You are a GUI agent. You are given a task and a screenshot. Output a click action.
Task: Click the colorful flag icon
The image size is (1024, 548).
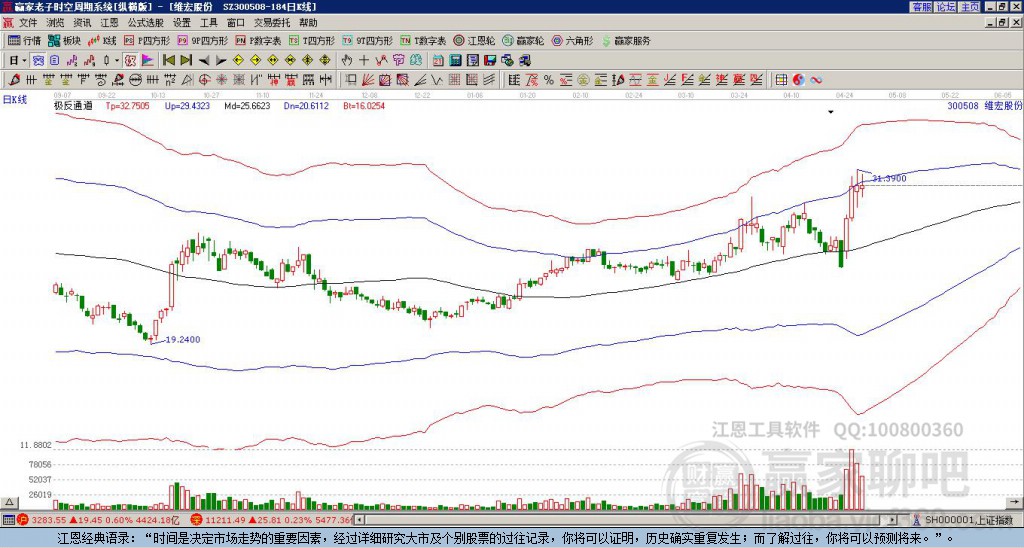coord(148,61)
